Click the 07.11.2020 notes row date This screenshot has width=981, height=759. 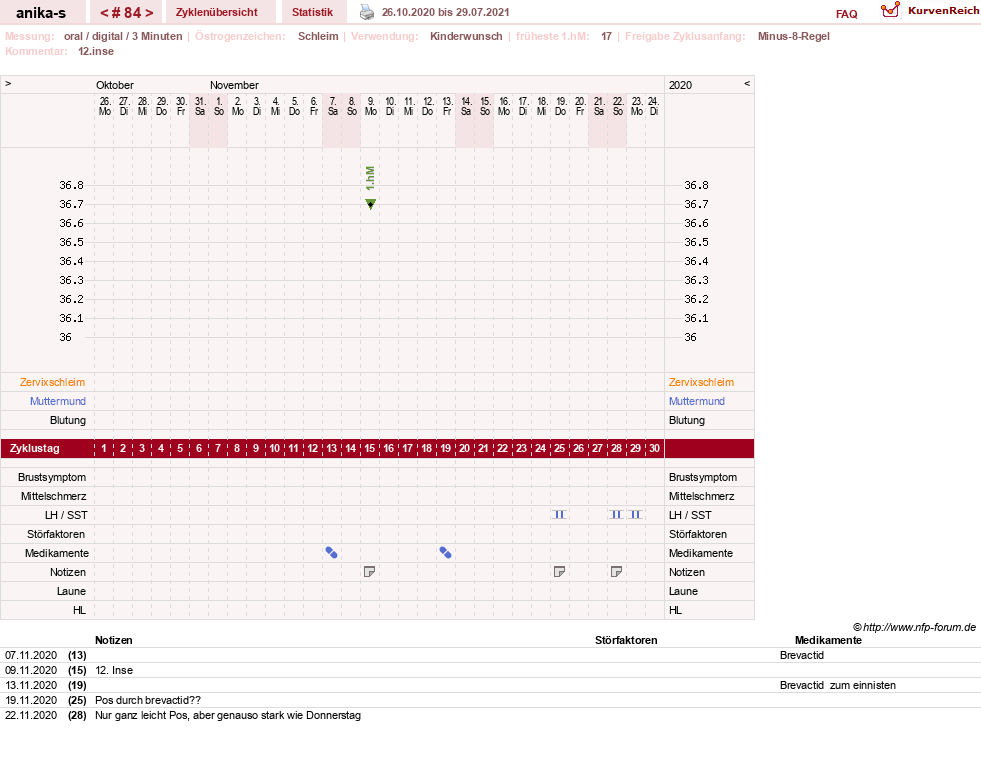click(31, 655)
